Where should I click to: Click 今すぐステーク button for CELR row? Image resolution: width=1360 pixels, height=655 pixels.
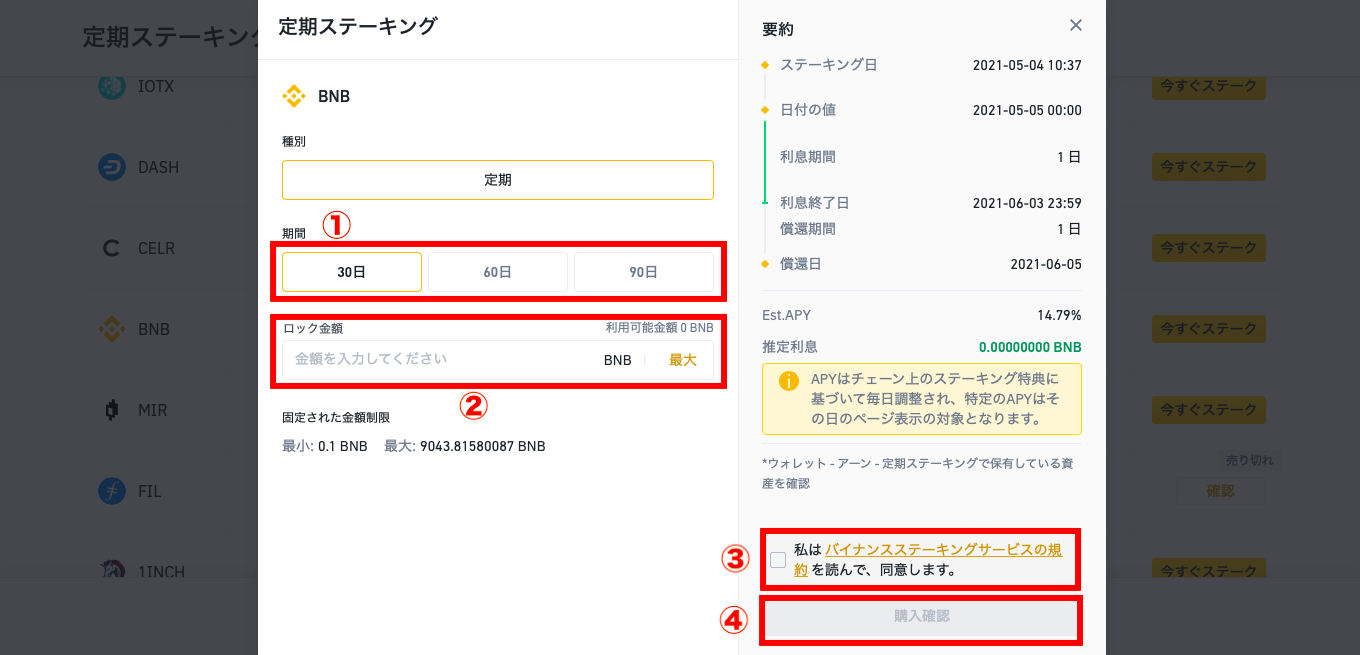click(x=1209, y=248)
